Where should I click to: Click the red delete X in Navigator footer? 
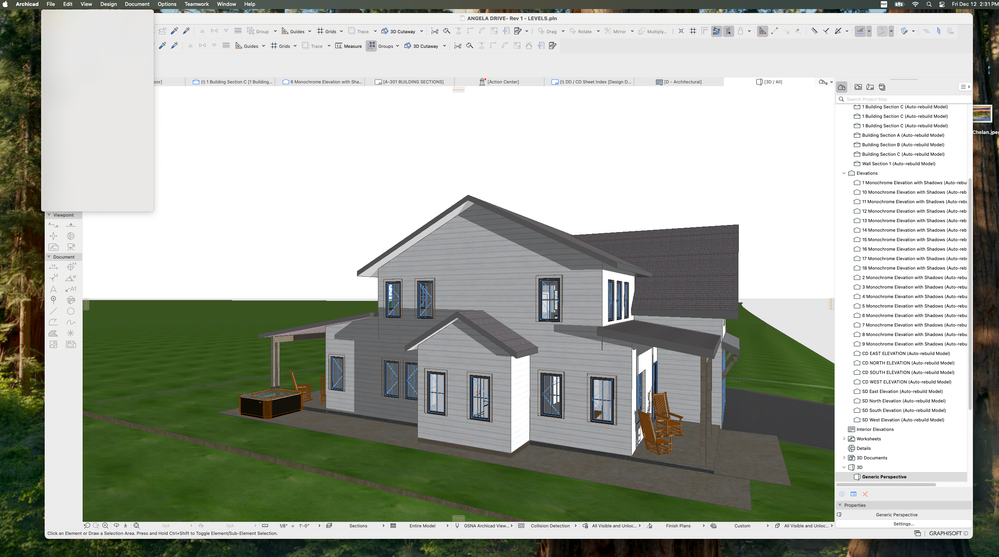click(x=865, y=494)
